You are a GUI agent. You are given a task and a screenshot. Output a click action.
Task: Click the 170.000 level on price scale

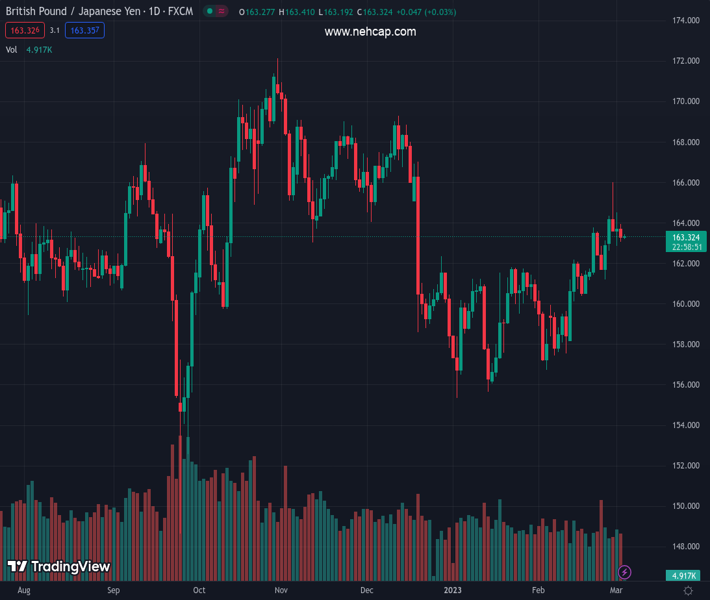tap(685, 101)
